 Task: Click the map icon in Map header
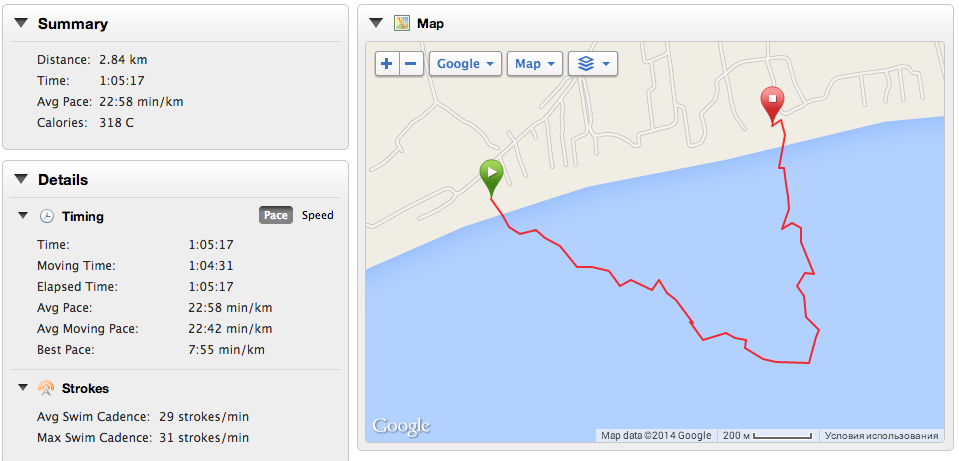coord(402,23)
